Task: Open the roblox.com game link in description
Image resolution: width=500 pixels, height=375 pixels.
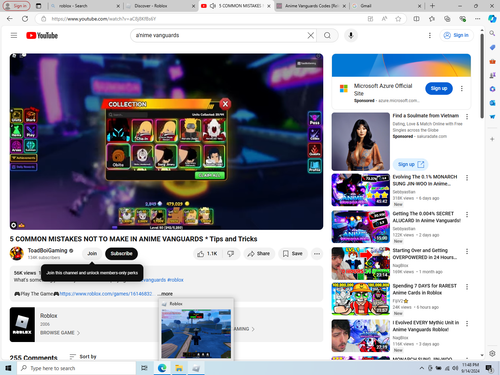Action: pos(106,294)
